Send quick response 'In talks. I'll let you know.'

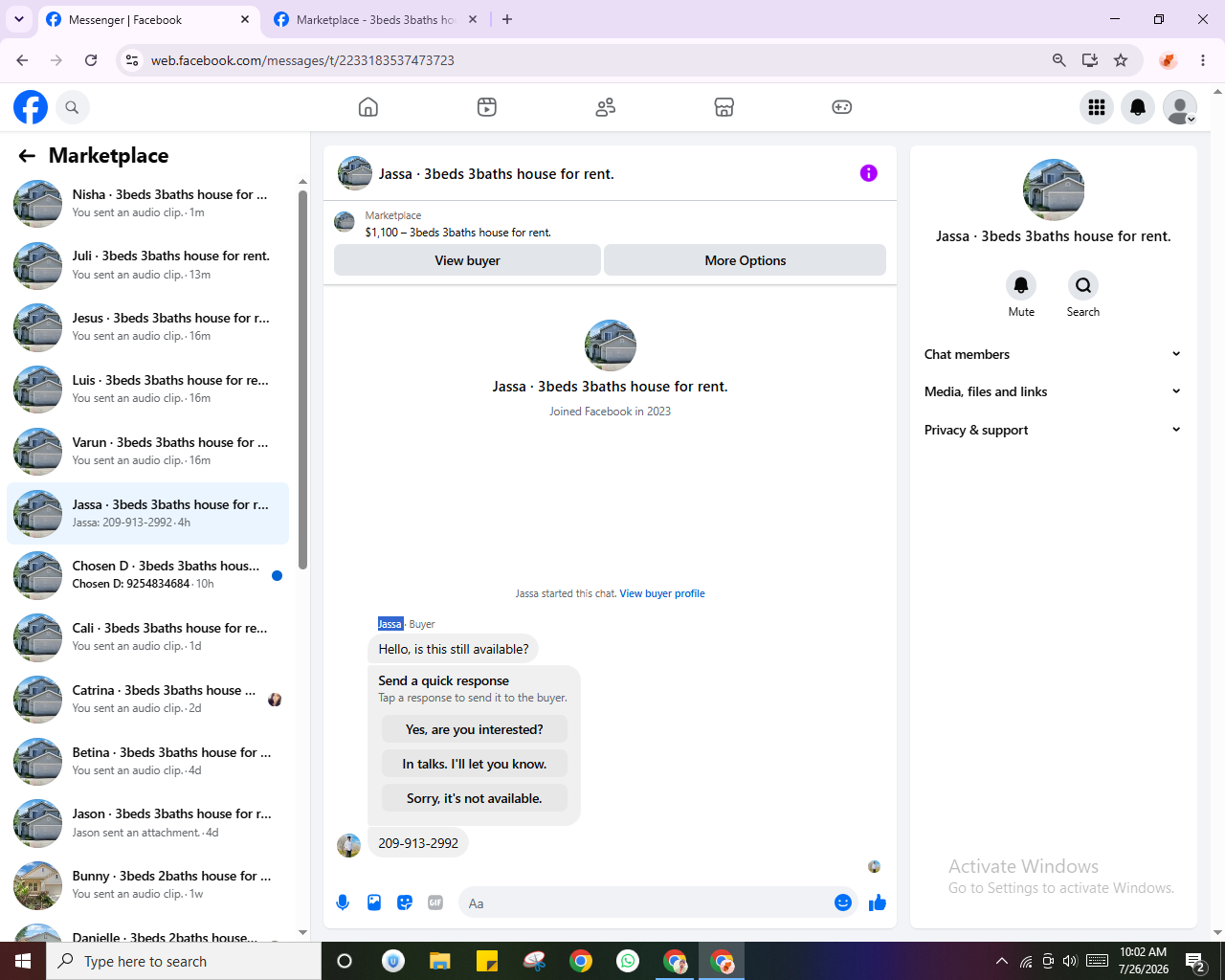tap(475, 764)
